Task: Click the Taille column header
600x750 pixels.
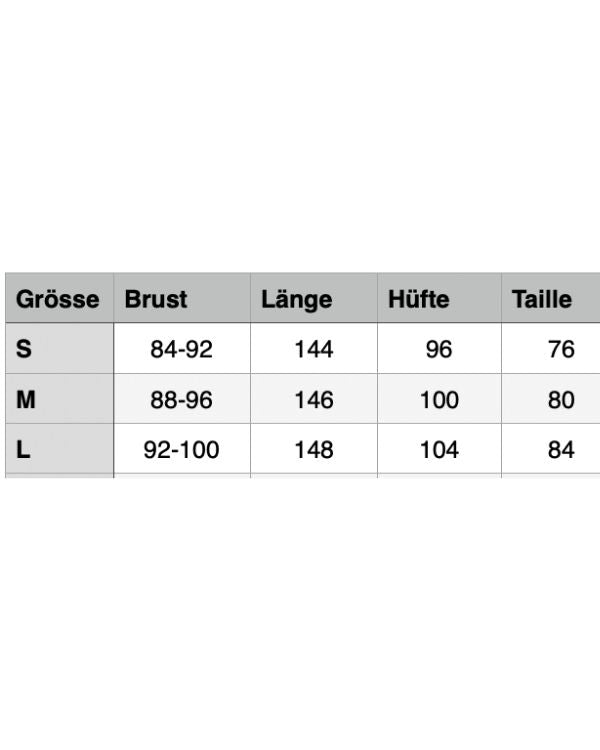Action: pos(542,299)
